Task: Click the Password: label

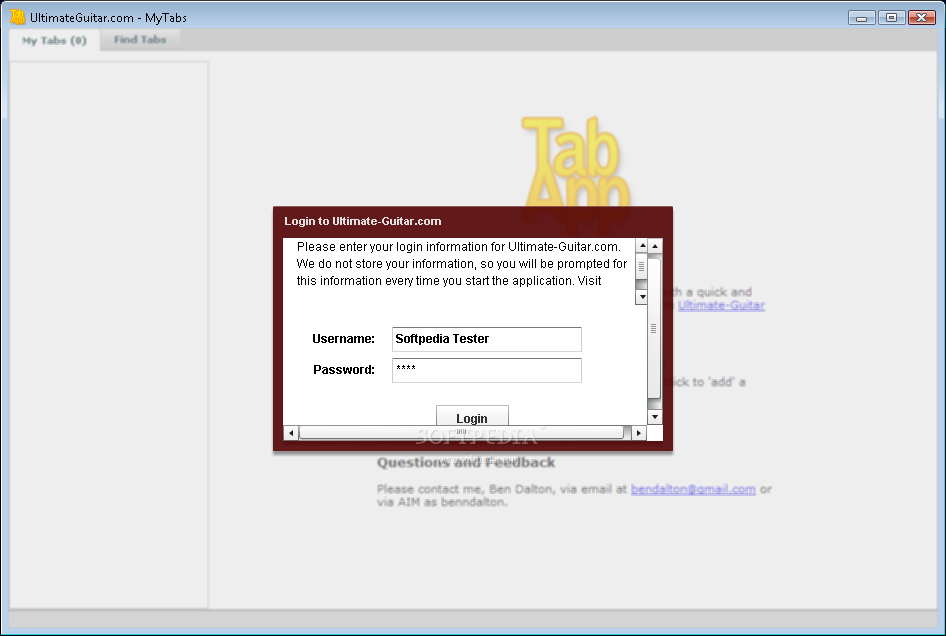Action: point(344,370)
